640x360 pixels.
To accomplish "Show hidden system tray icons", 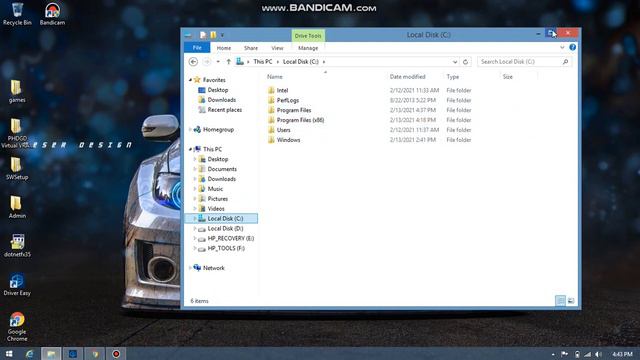I will (553, 355).
